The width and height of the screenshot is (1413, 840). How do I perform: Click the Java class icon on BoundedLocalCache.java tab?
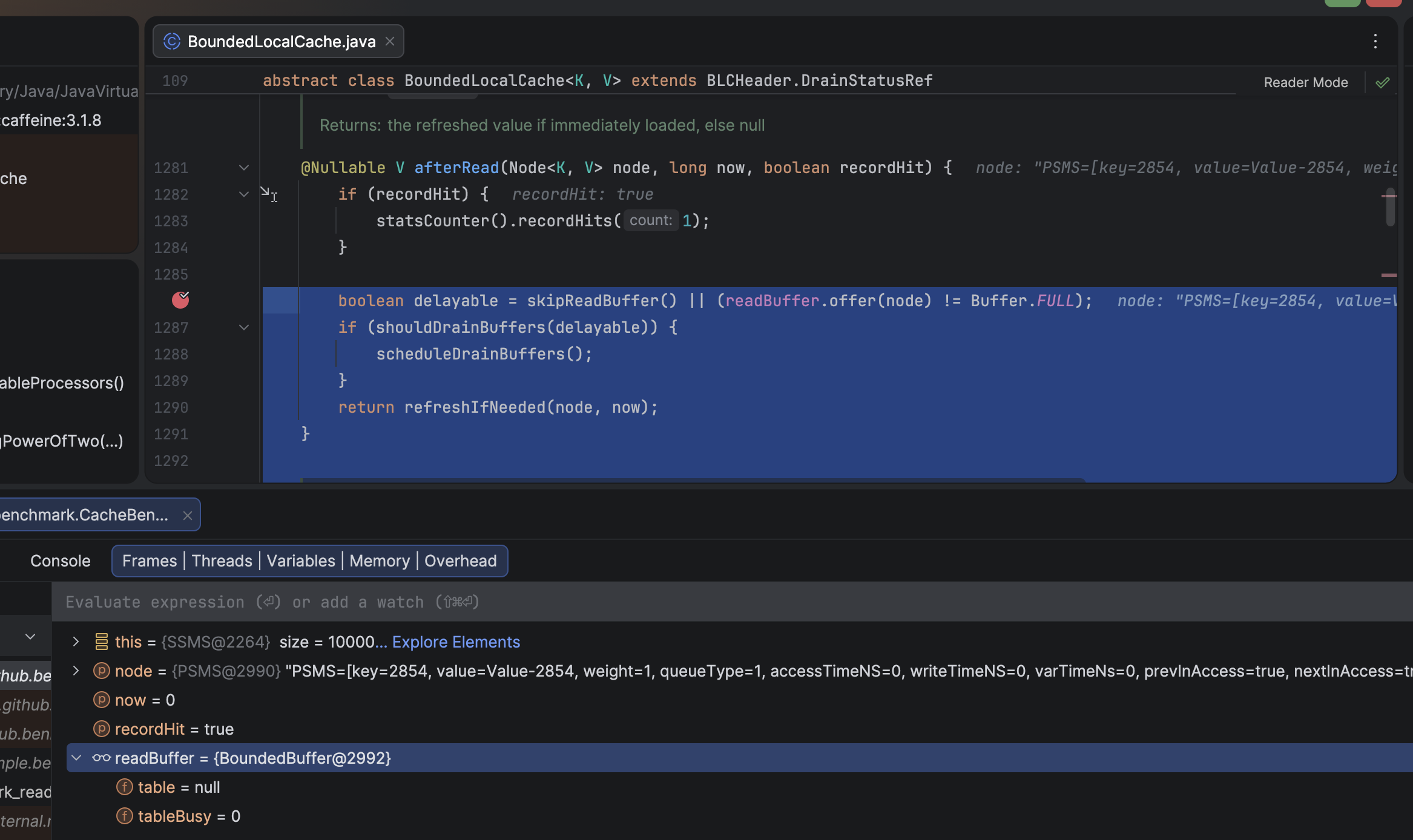[x=172, y=41]
